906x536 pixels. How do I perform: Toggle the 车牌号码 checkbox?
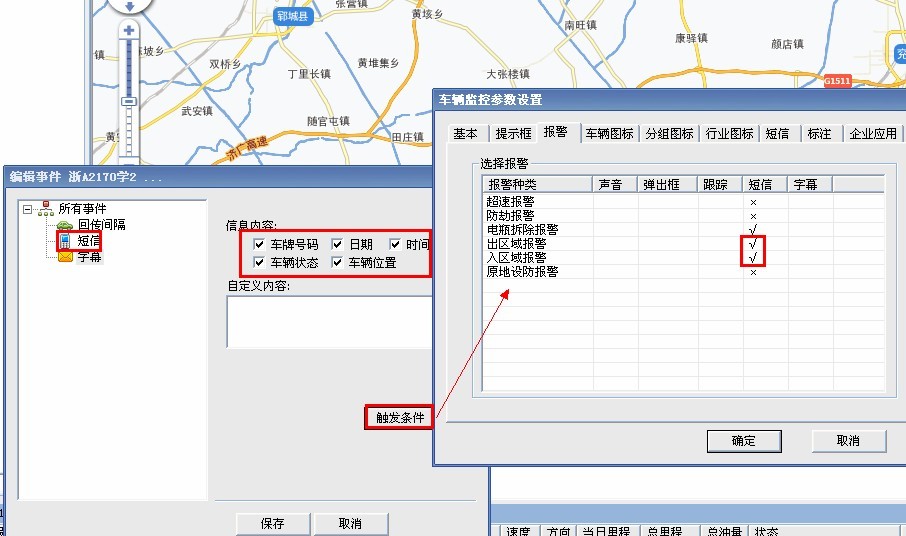coord(259,244)
